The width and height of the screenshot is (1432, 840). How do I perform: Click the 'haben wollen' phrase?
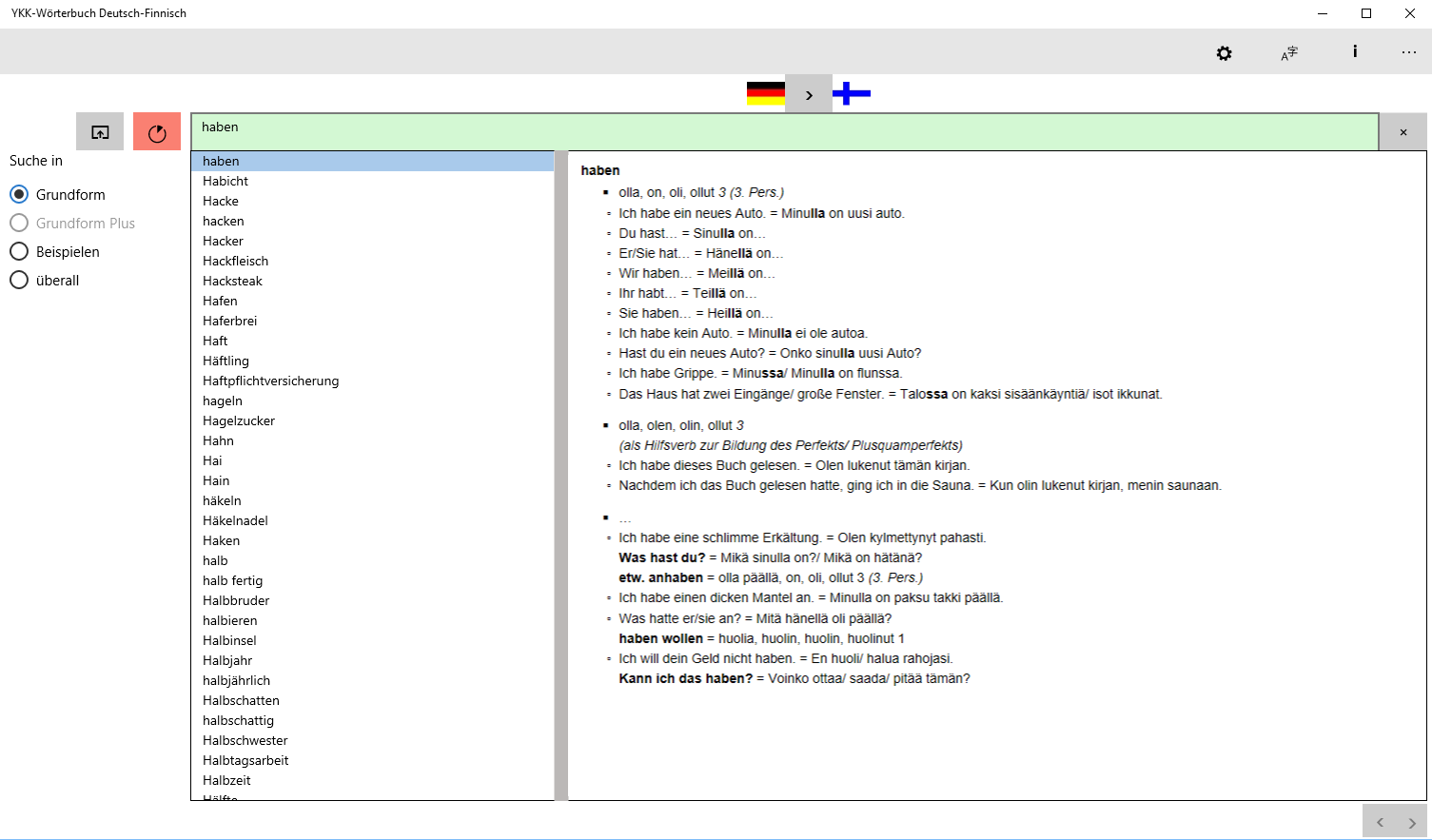pos(660,638)
